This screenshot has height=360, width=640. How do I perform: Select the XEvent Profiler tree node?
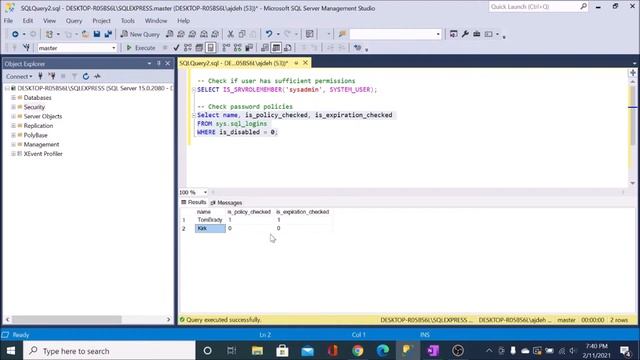pyautogui.click(x=43, y=154)
